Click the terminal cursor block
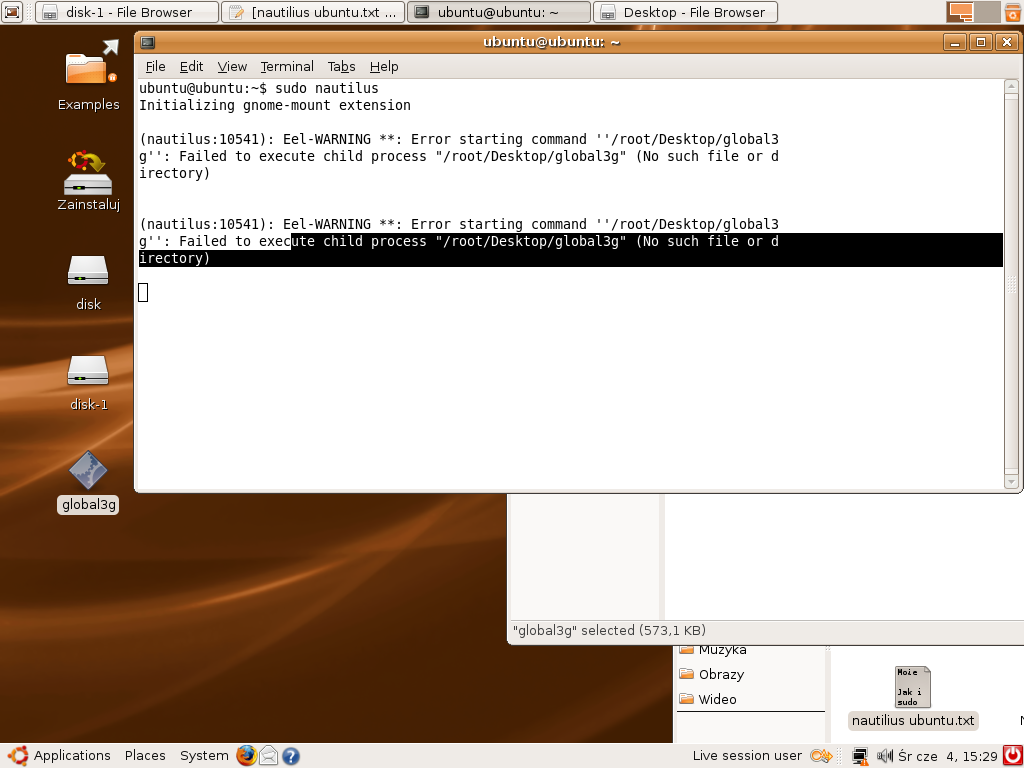1024x768 pixels. click(x=143, y=292)
